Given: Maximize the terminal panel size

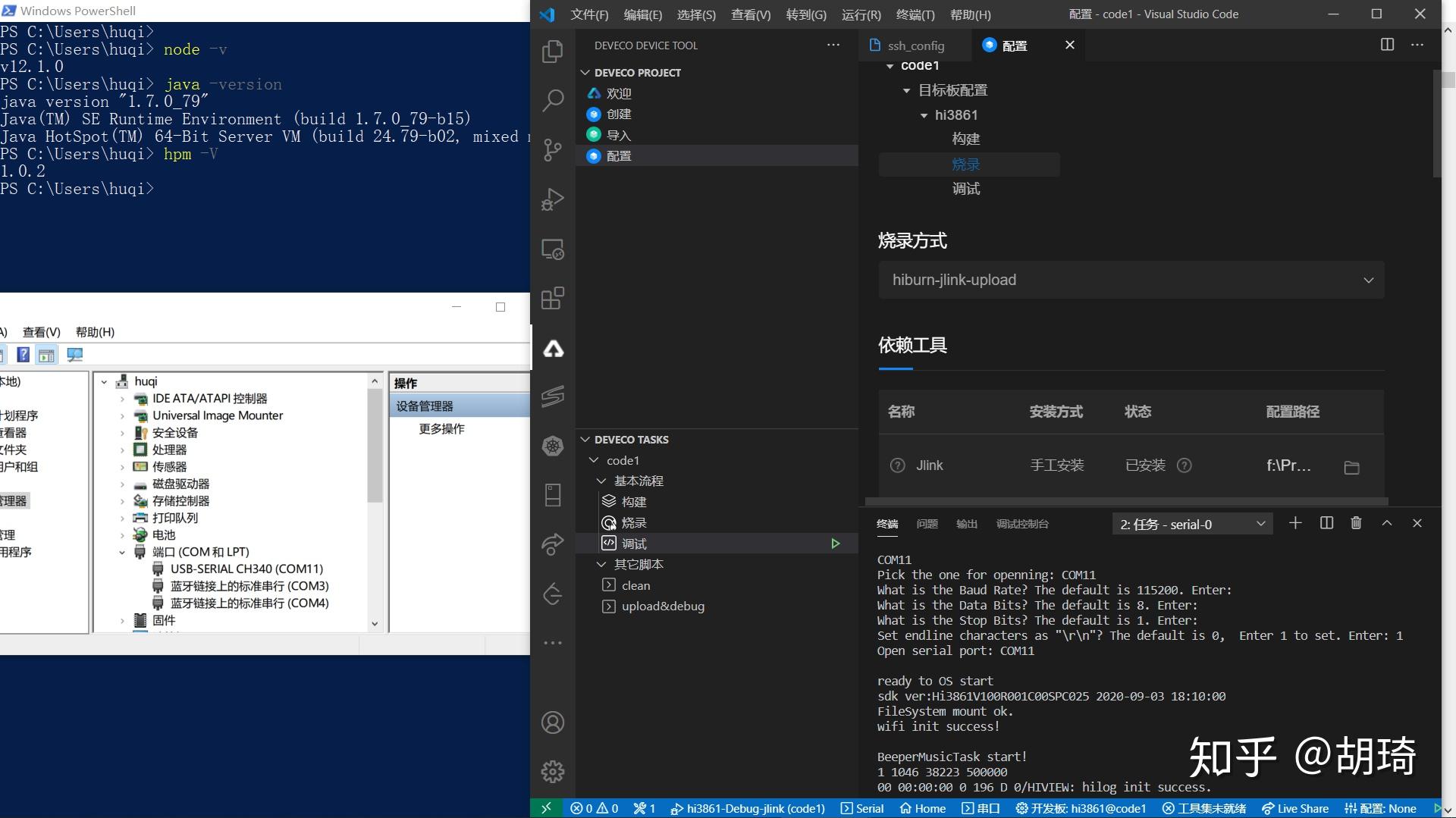Looking at the screenshot, I should 1386,523.
